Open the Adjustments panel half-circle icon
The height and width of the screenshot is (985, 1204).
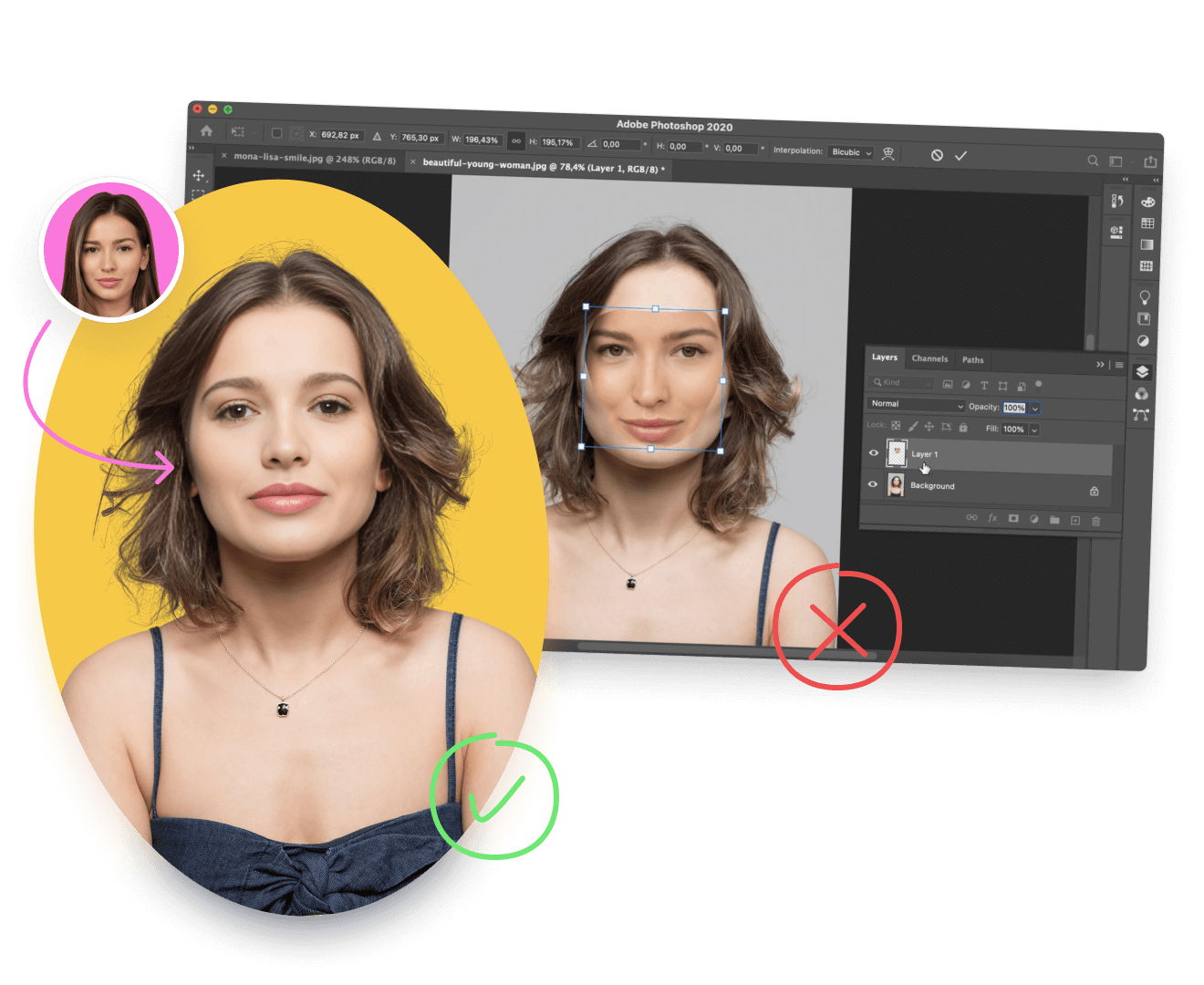(1143, 340)
